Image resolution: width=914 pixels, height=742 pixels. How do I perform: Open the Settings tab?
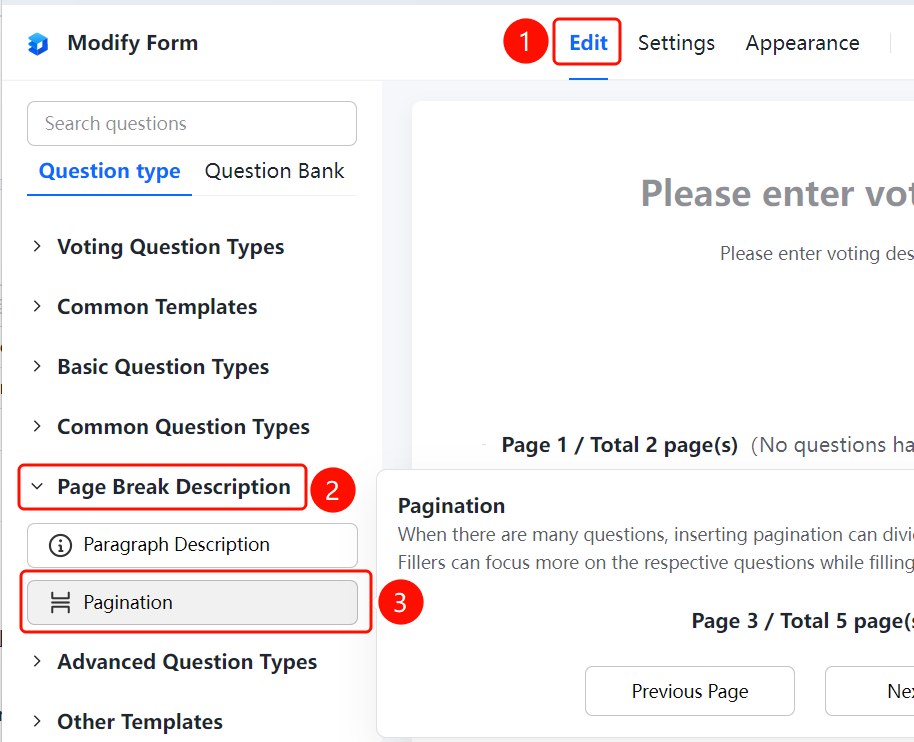(x=676, y=43)
